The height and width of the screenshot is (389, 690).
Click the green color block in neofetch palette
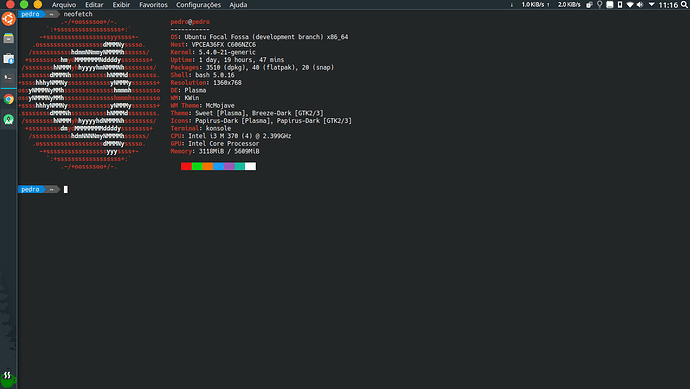click(197, 166)
